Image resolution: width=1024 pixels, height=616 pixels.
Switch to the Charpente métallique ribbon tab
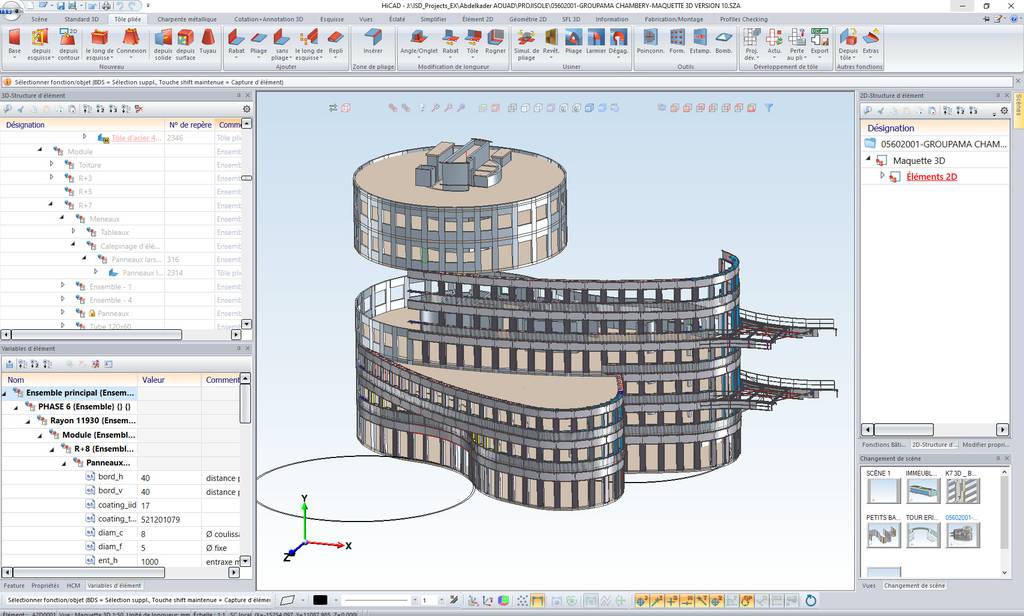pyautogui.click(x=186, y=19)
